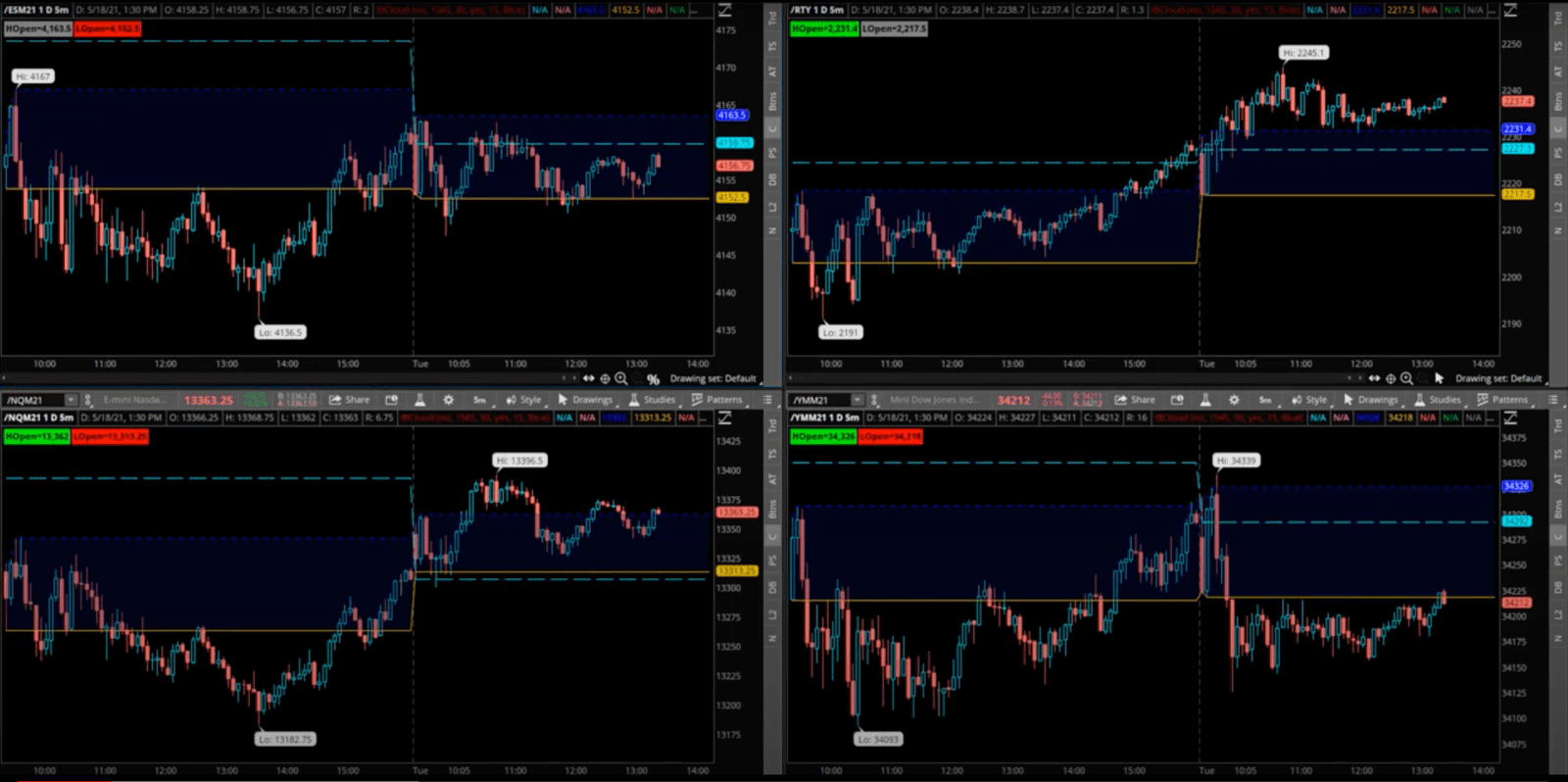The image size is (1568, 782).
Task: Expand the /YMM21 symbol selector dropdown
Action: click(857, 400)
